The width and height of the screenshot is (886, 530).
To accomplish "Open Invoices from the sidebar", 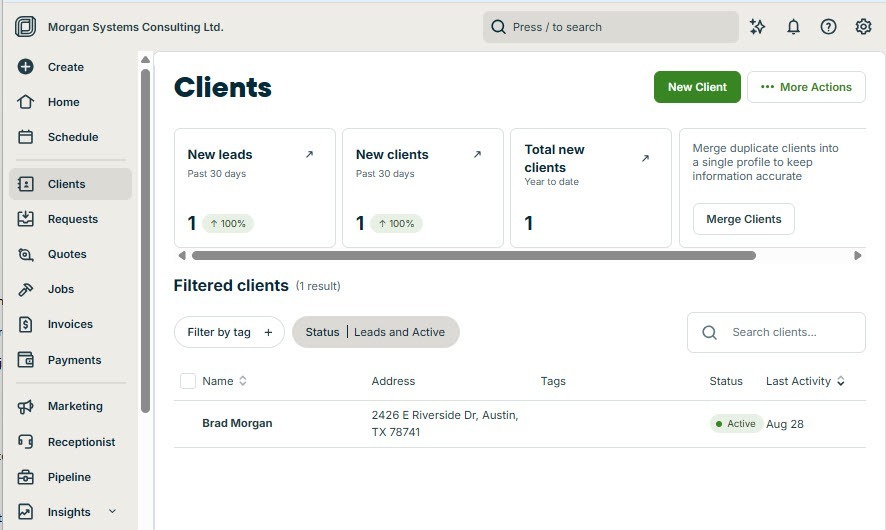I will pos(70,324).
